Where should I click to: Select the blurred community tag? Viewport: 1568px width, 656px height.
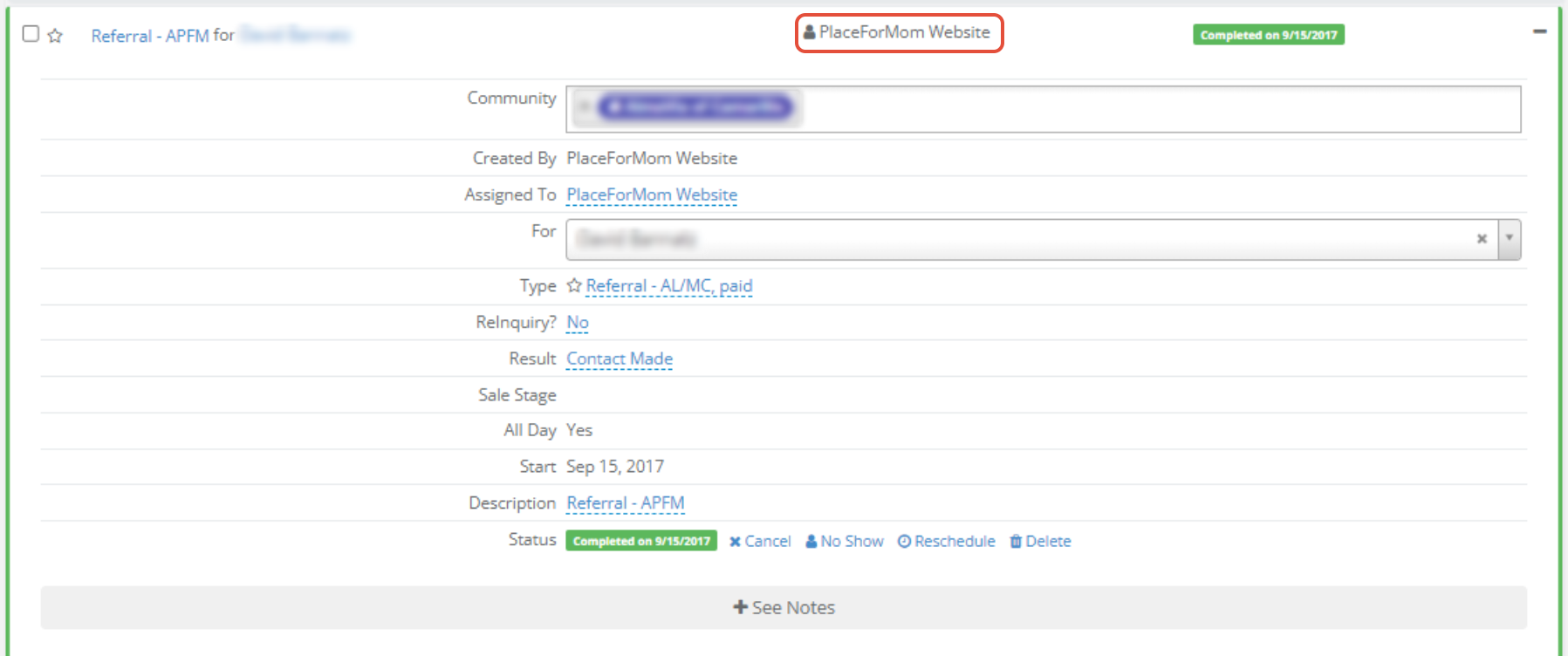pos(695,107)
